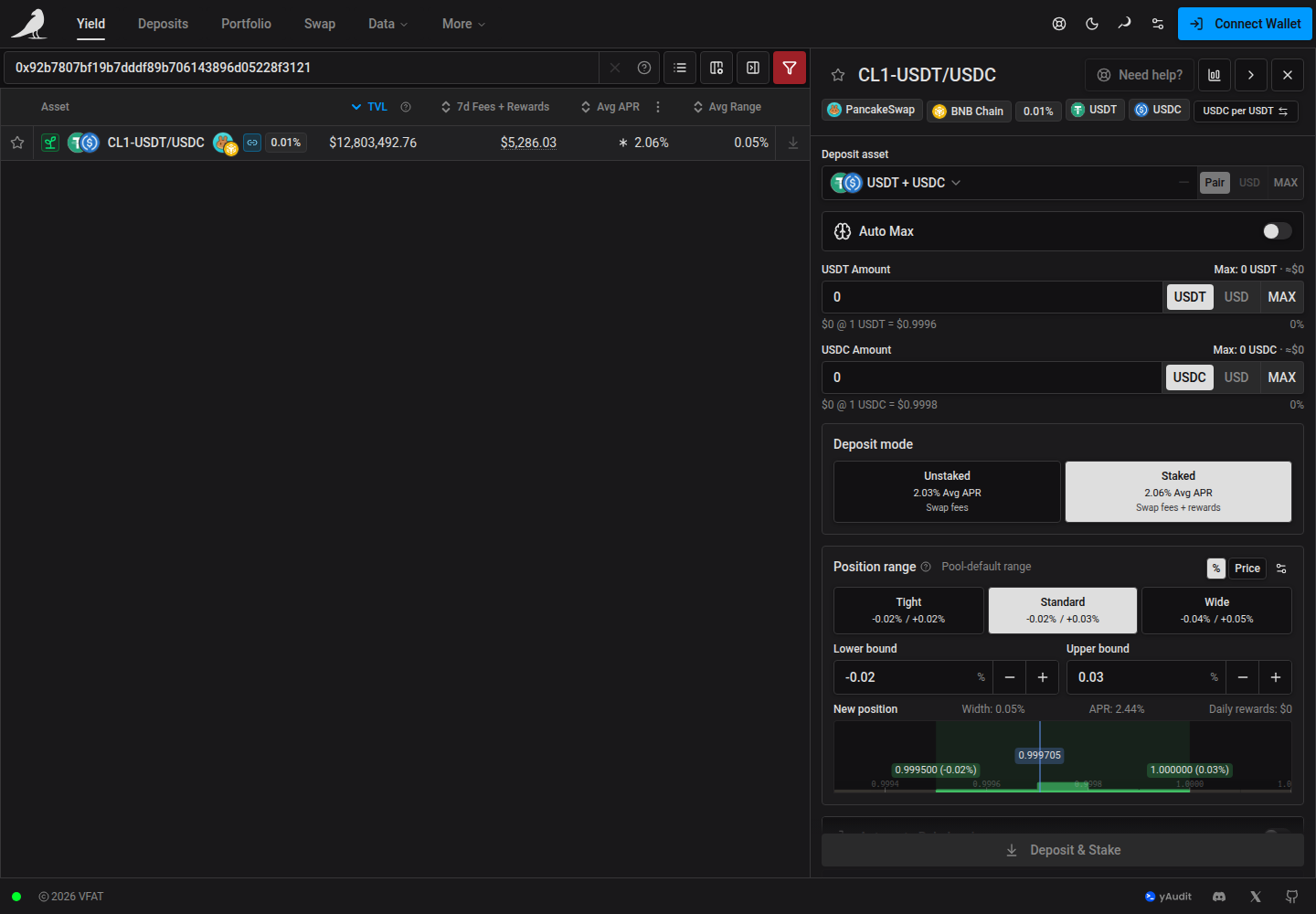Open search help question icon
The height and width of the screenshot is (914, 1316).
click(x=644, y=68)
